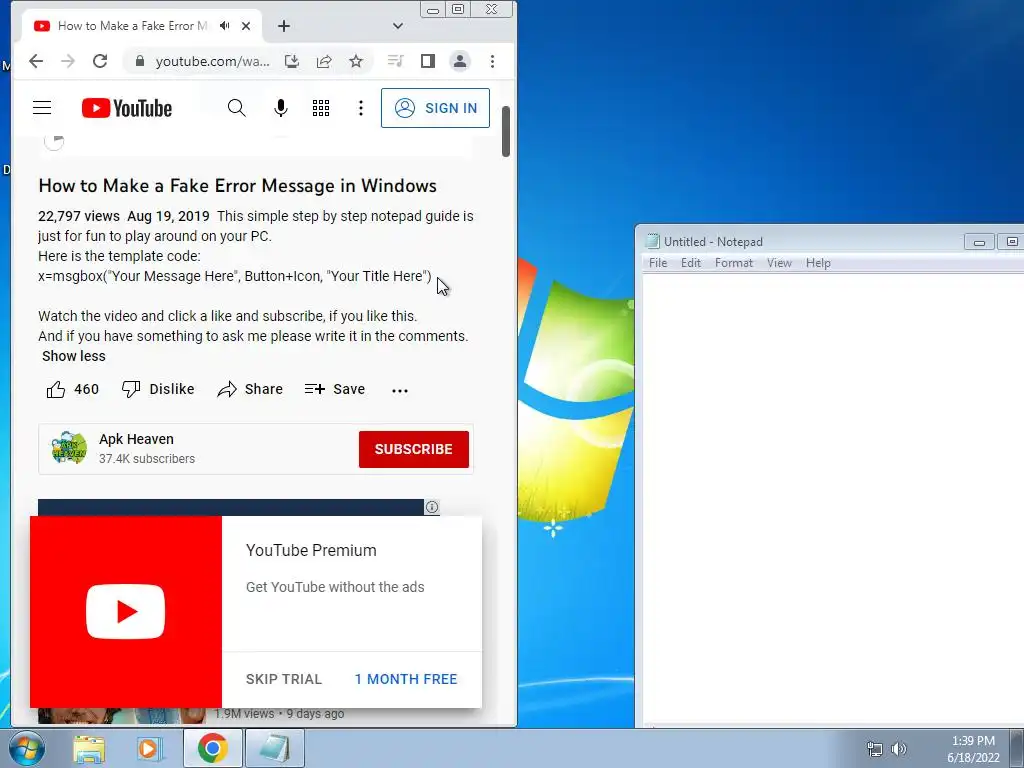Click the SIGN IN button

pos(436,108)
